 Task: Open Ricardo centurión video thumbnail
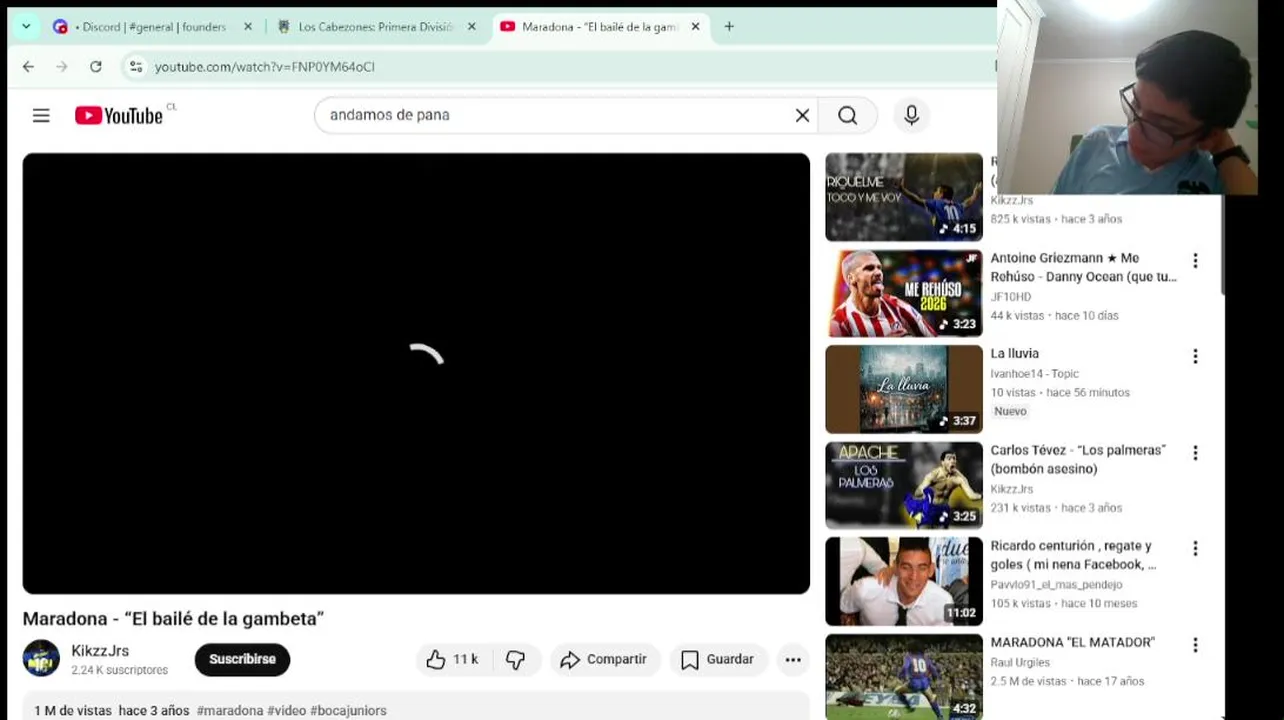(904, 581)
